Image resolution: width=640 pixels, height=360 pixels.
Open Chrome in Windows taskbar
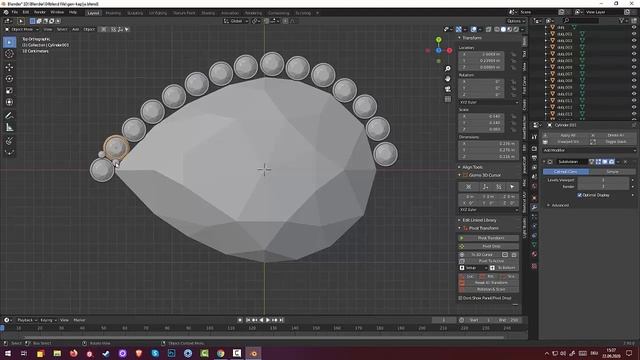[220, 353]
